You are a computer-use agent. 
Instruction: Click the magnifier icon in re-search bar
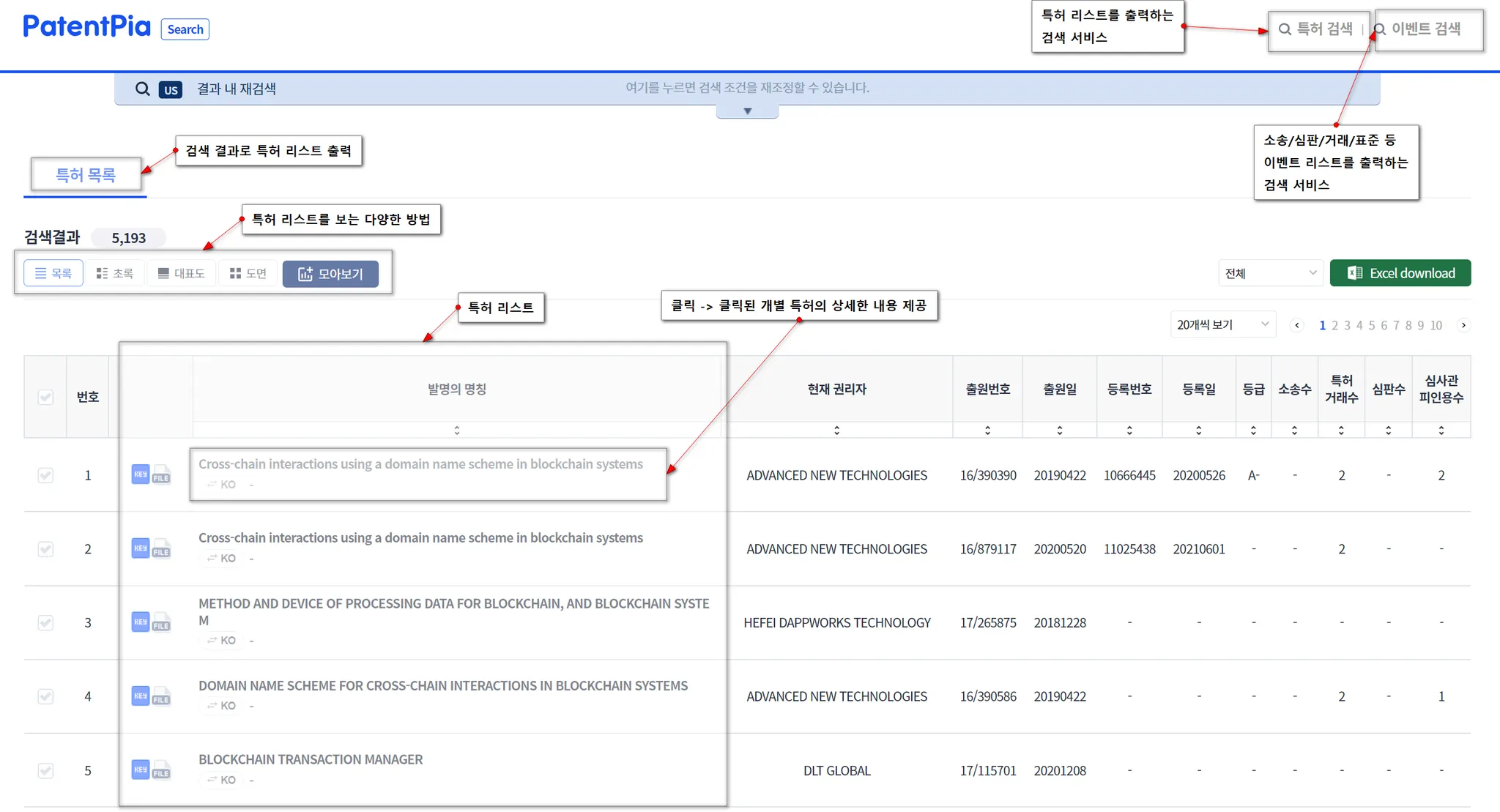143,89
